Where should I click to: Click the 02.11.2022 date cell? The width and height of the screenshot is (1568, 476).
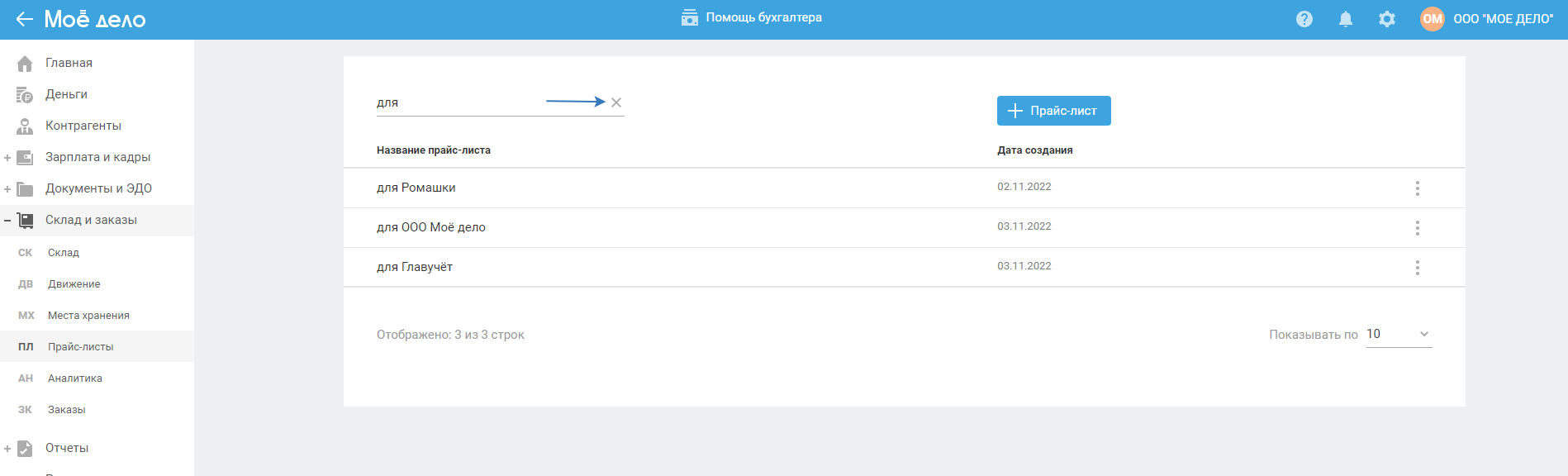pyautogui.click(x=1024, y=187)
